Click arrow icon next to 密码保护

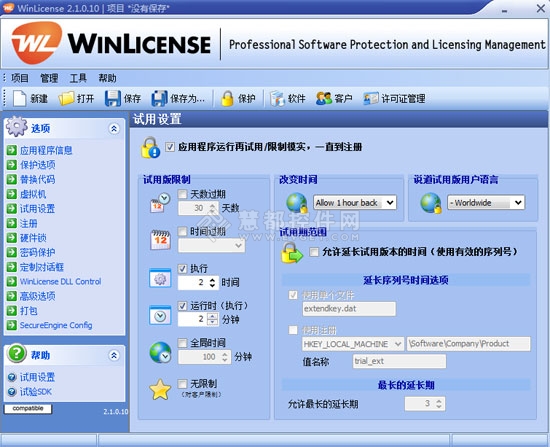coord(12,252)
